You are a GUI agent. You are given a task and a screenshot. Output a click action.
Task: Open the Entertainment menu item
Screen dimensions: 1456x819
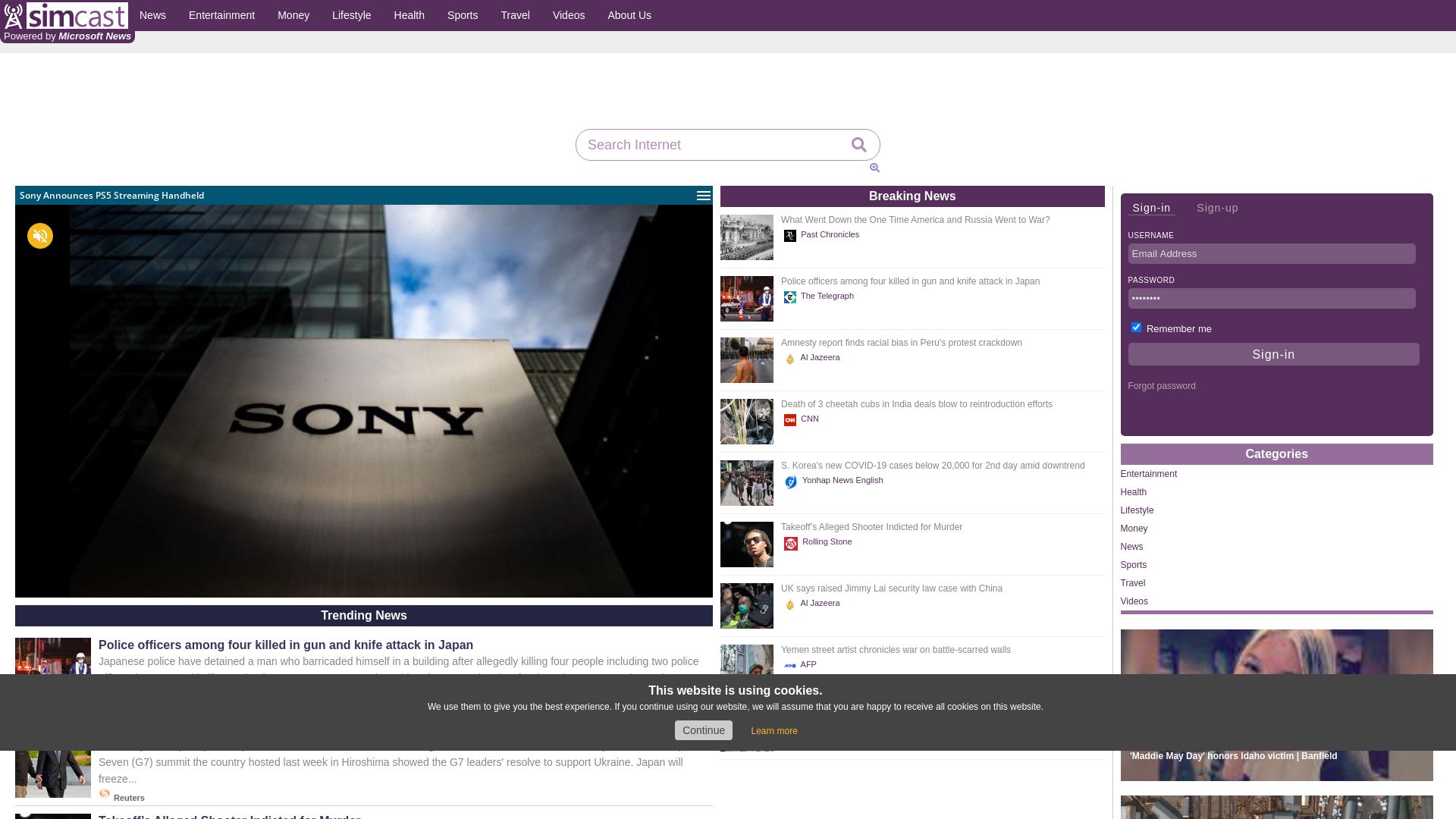[221, 15]
